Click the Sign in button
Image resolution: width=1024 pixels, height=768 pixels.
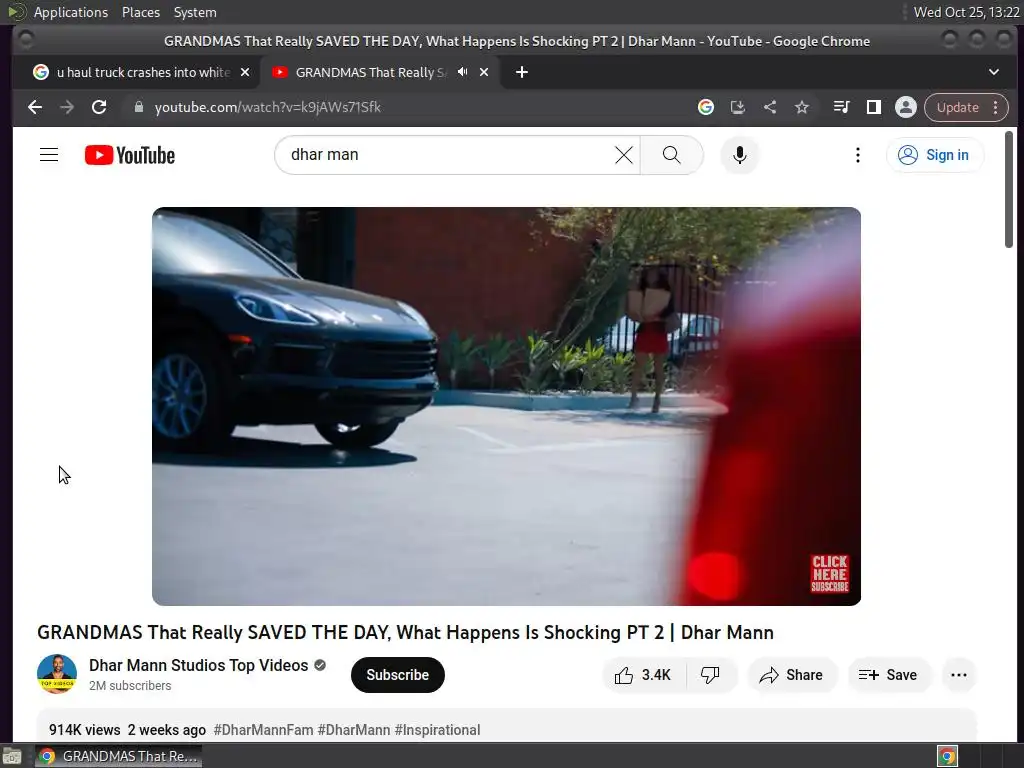tap(935, 155)
